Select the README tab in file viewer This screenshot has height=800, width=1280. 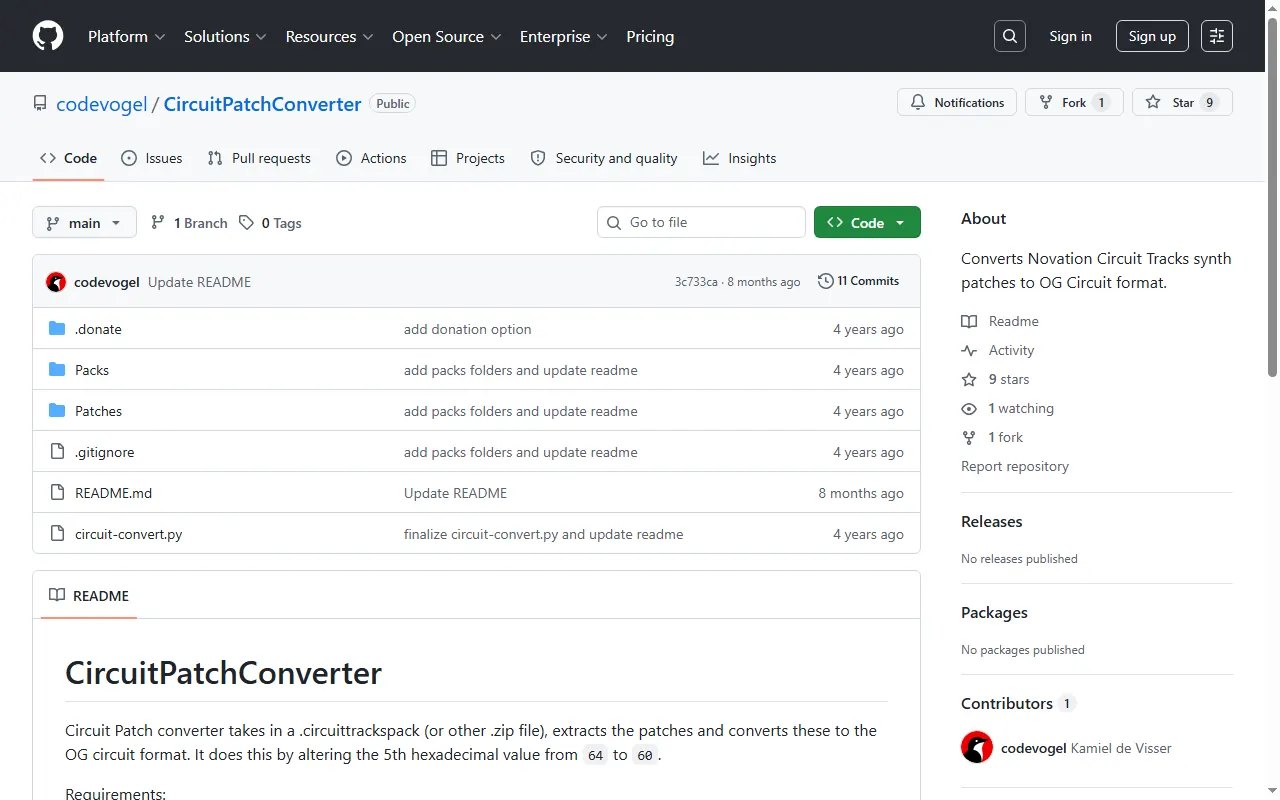tap(89, 595)
